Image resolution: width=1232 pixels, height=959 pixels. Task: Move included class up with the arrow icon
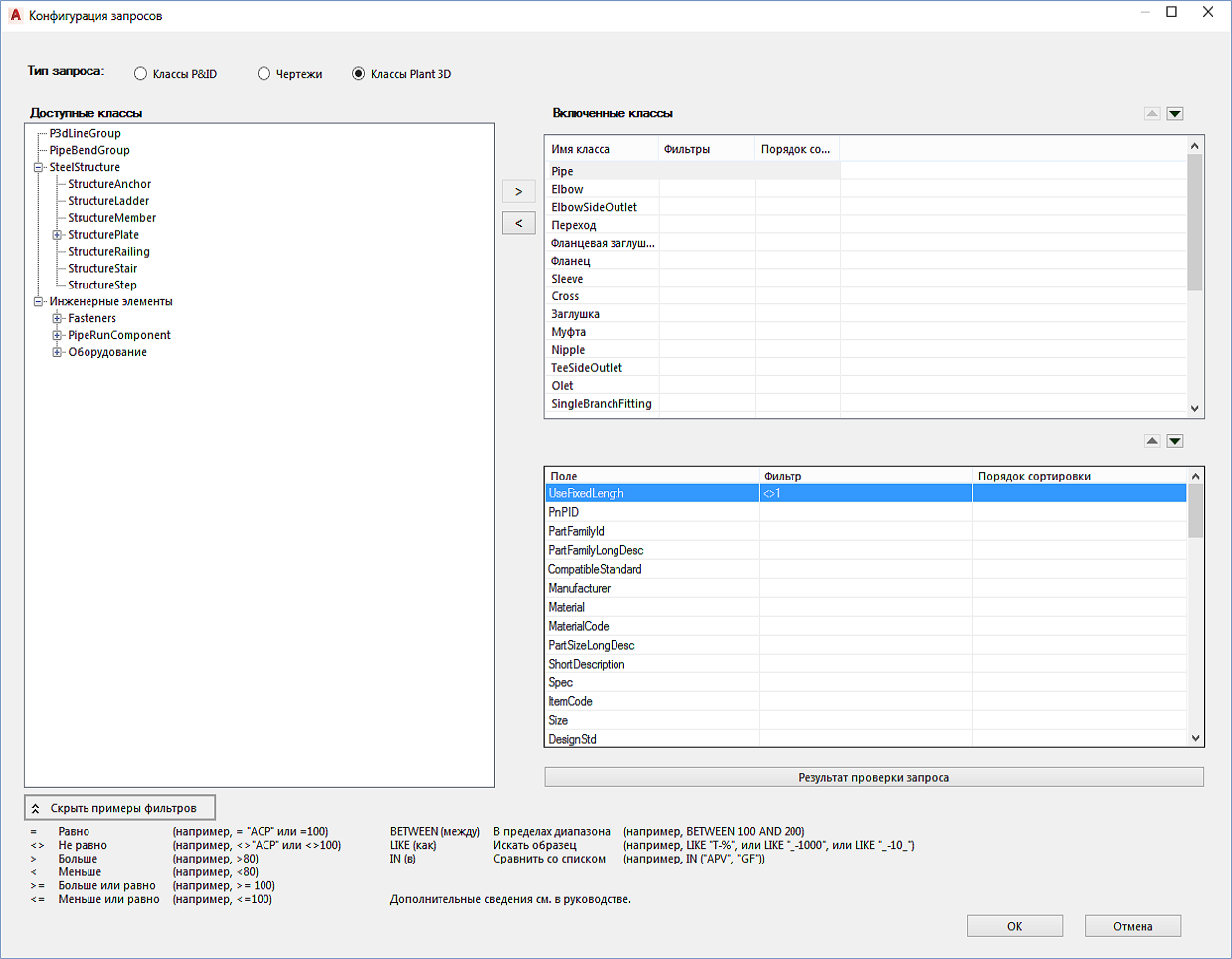[1152, 114]
